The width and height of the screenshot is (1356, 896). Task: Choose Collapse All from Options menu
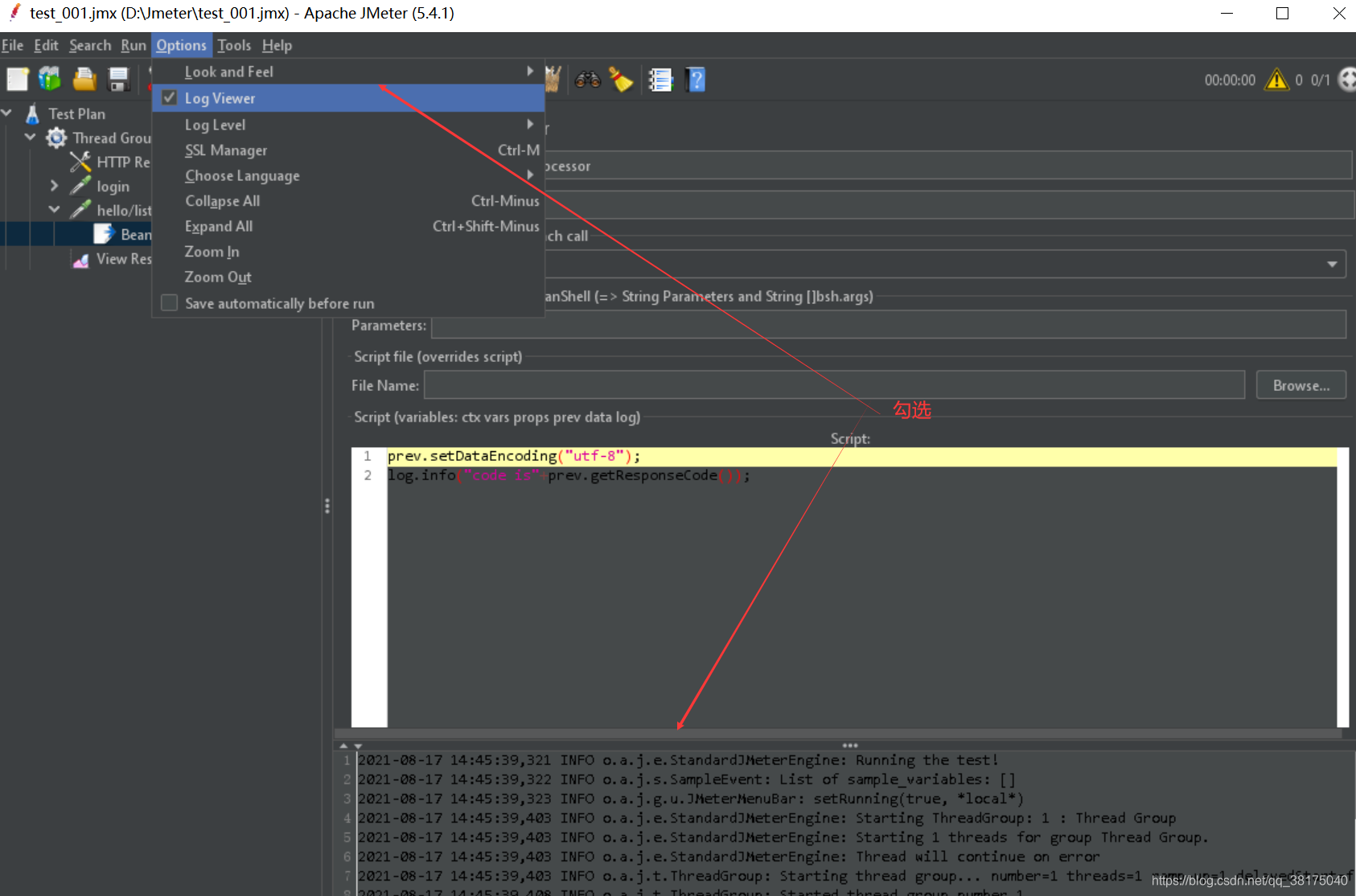click(348, 201)
